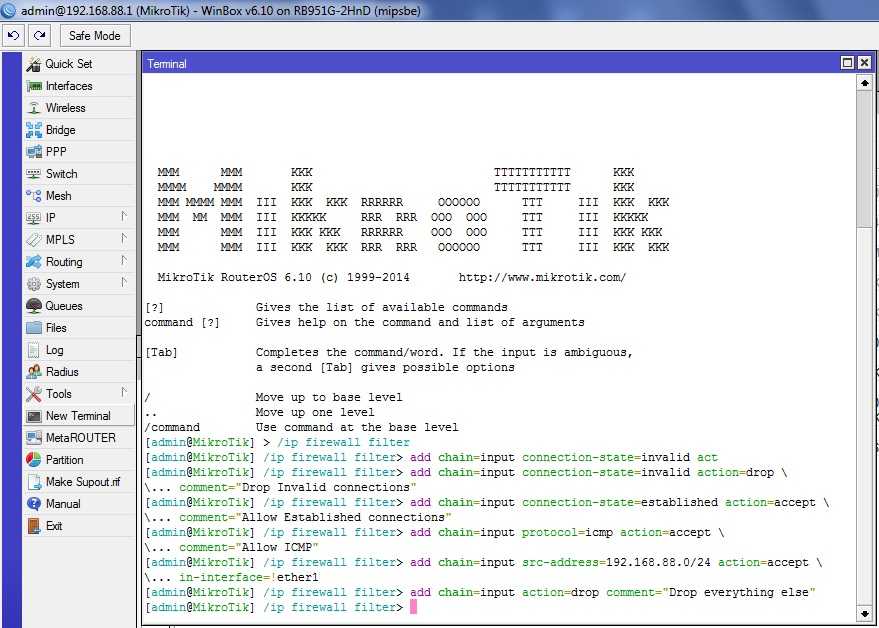Expand the IP submenu arrow
The image size is (879, 628).
pyautogui.click(x=124, y=217)
